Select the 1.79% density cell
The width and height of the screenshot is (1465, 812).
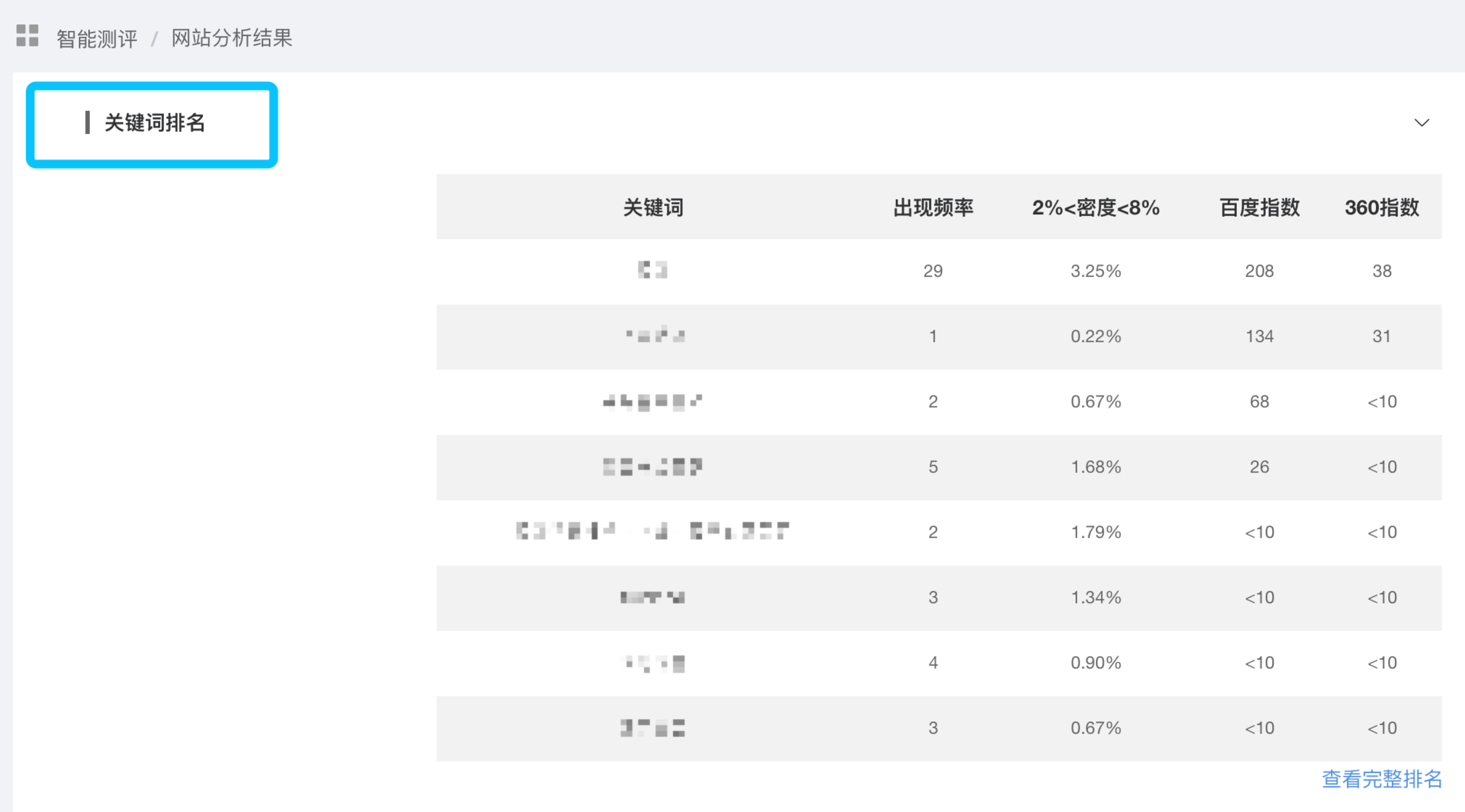click(1095, 533)
